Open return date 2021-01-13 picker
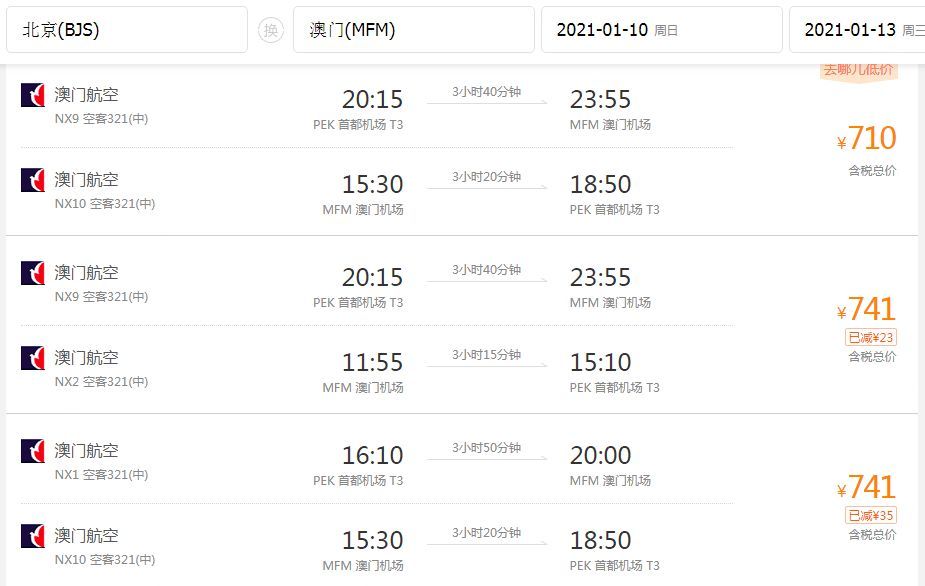 pyautogui.click(x=857, y=30)
